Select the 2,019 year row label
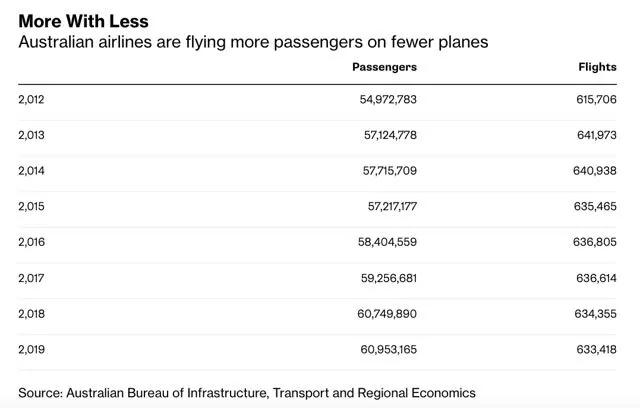The image size is (640, 408). 32,349
